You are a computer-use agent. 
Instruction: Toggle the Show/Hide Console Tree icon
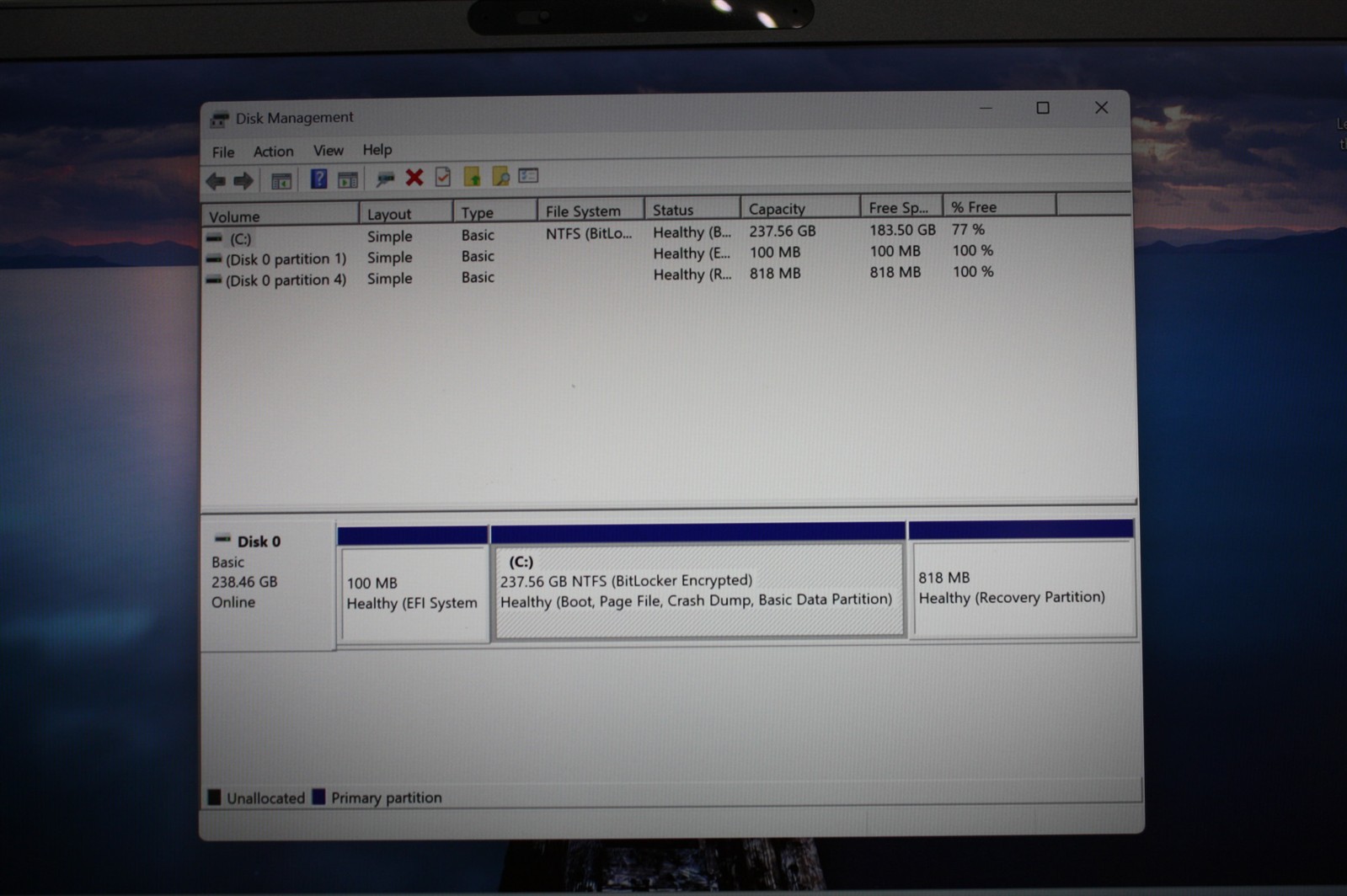coord(281,179)
